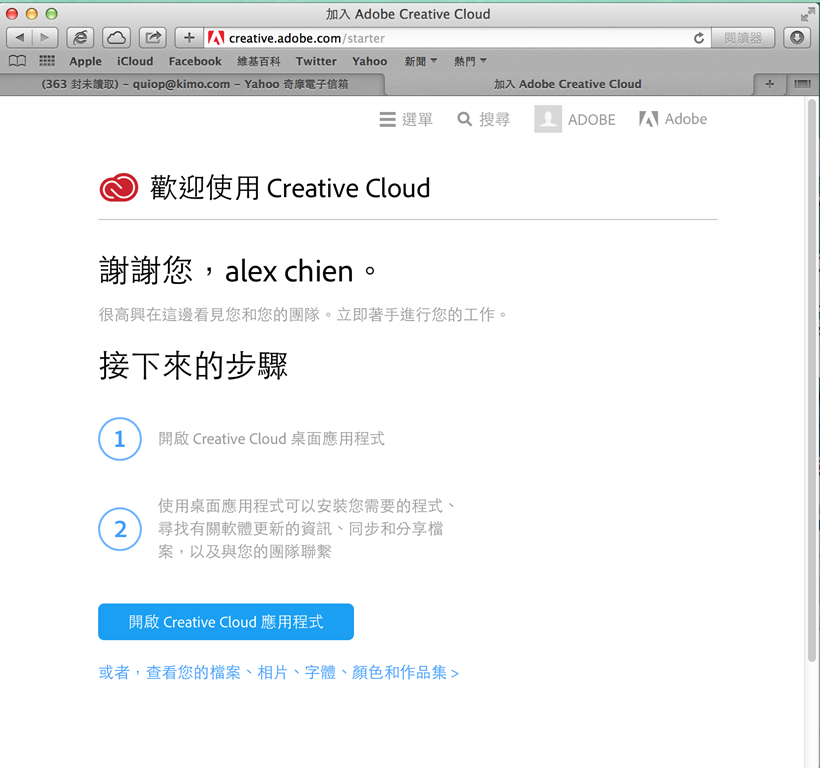Toggle full screen arrows icon
This screenshot has height=768, width=820.
(x=807, y=15)
